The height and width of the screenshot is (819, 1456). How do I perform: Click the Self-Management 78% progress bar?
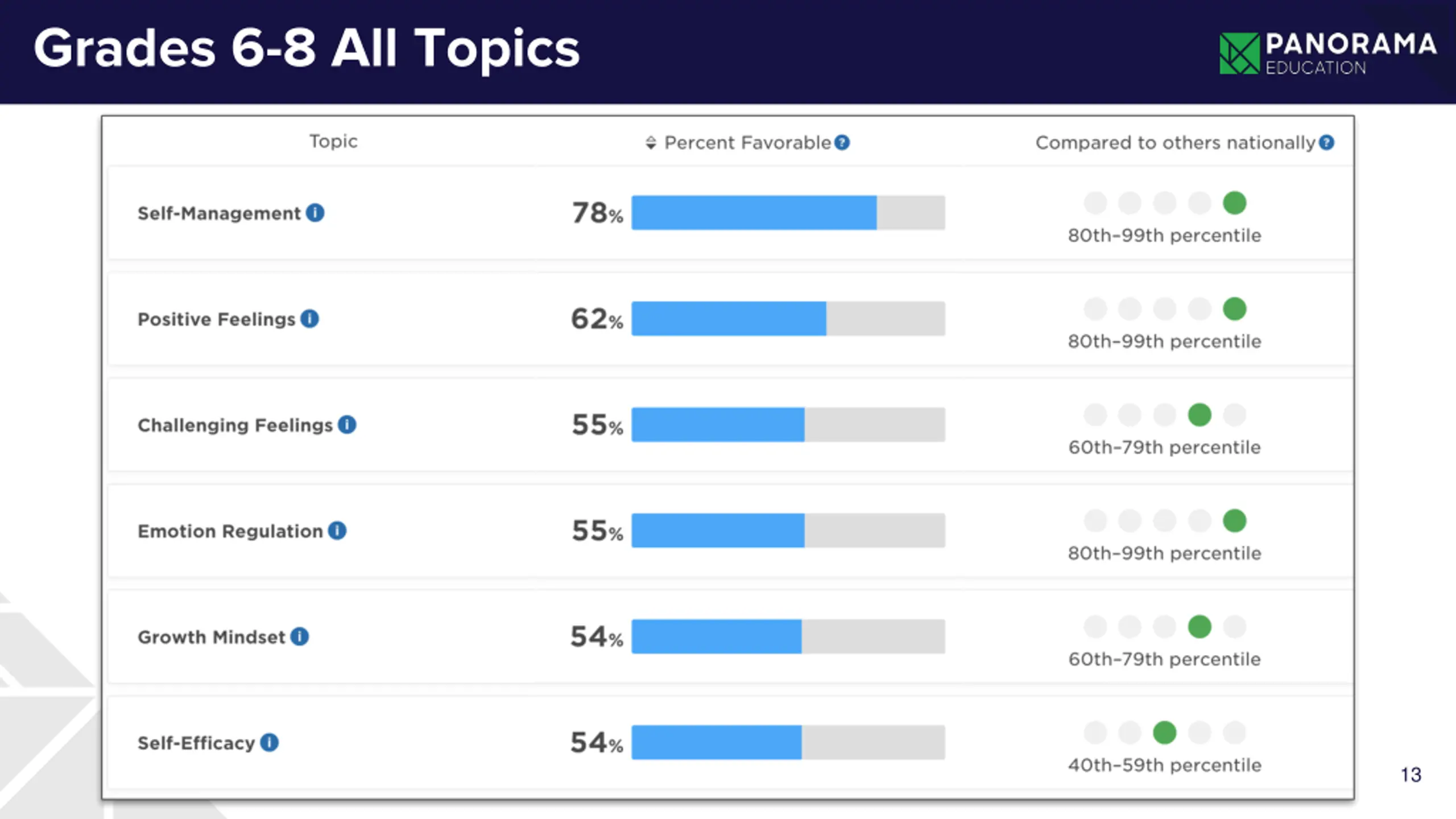click(x=788, y=213)
